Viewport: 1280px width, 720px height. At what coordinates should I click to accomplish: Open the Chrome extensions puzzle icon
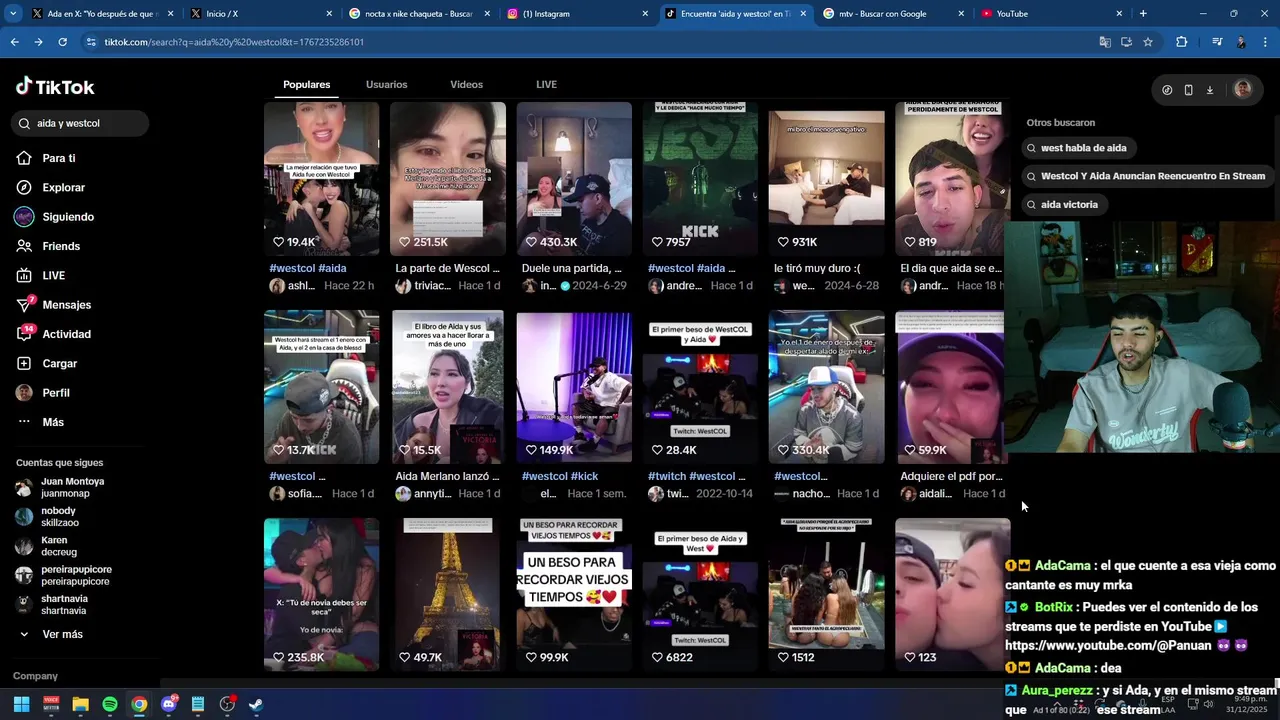[x=1182, y=42]
